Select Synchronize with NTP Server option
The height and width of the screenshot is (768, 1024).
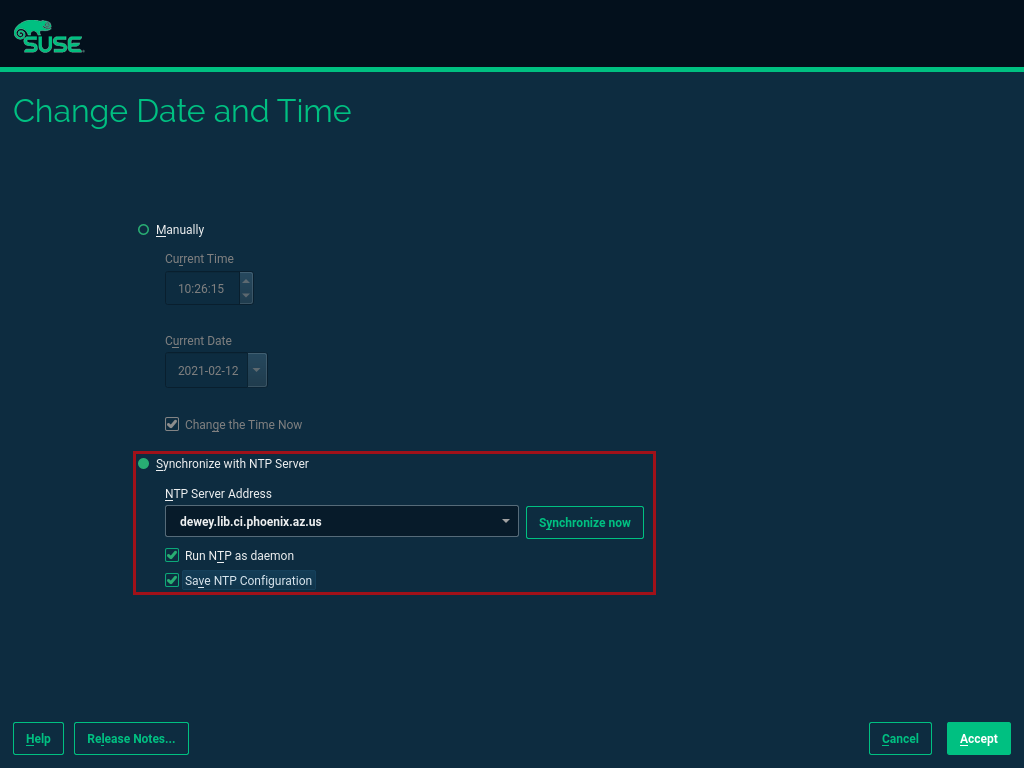[143, 463]
